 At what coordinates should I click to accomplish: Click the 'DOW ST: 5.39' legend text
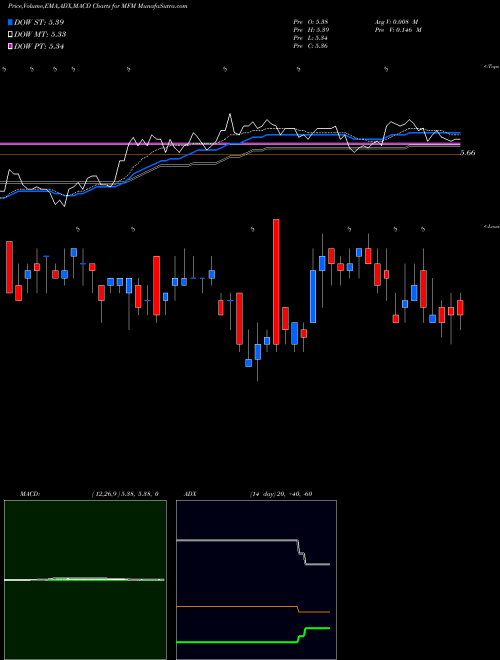coord(39,22)
